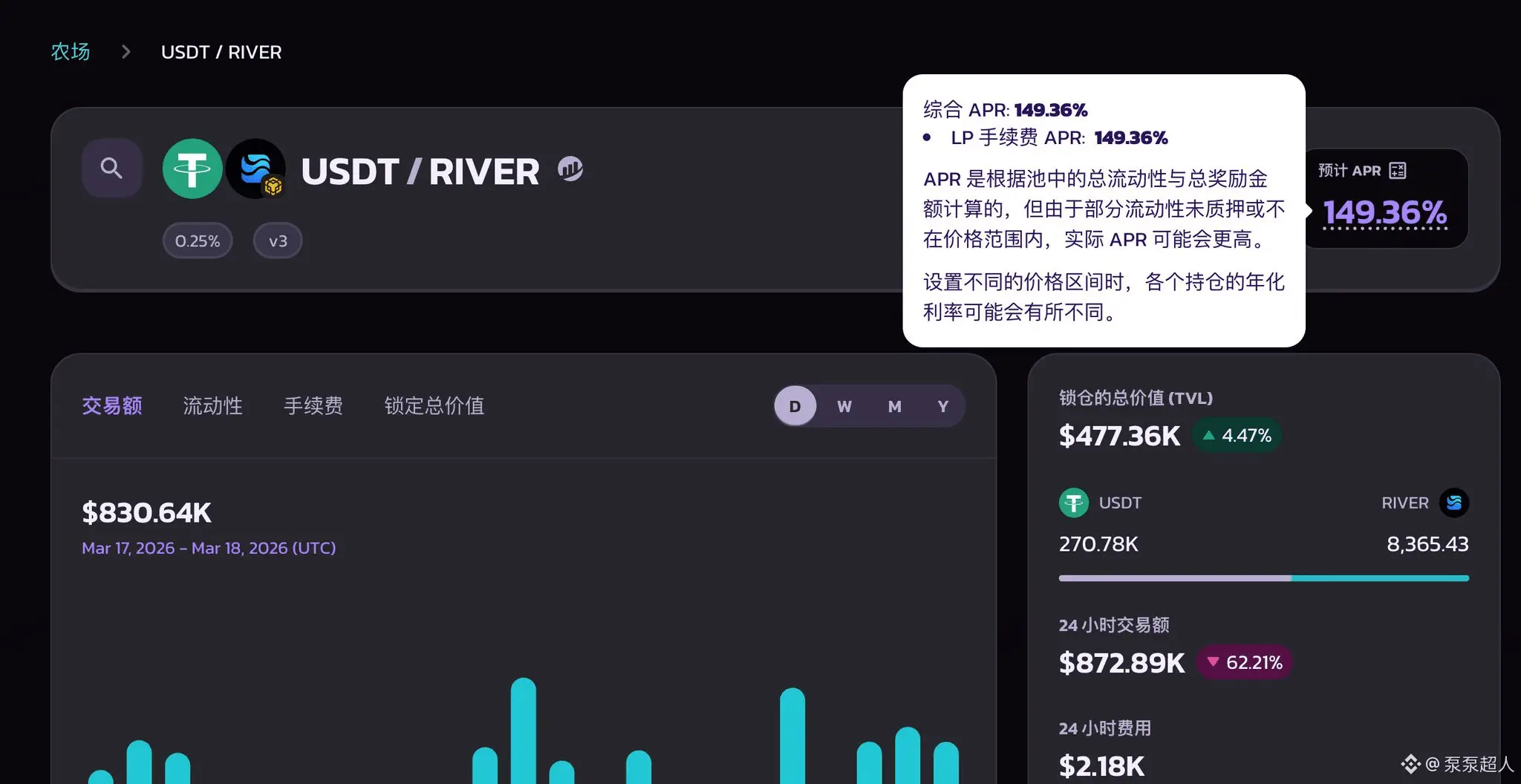Go back to 农场 farms page

coord(71,52)
